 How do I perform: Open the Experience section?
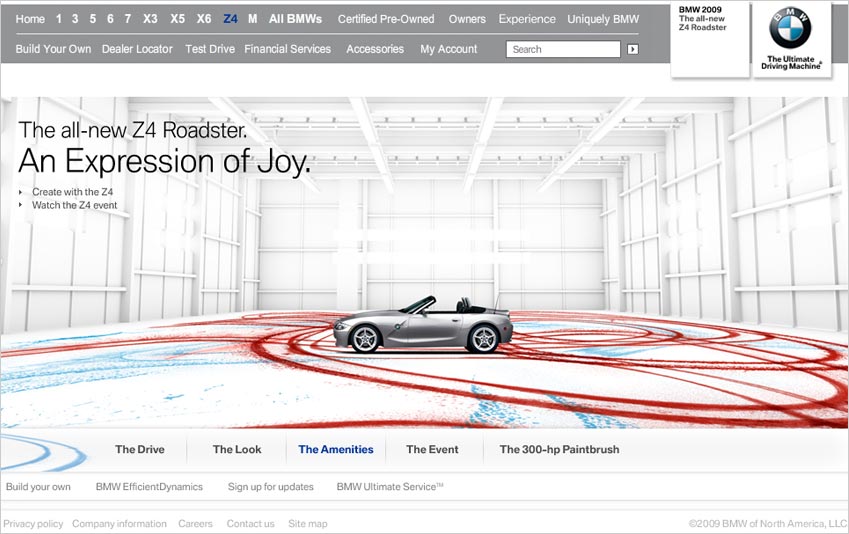tap(527, 19)
